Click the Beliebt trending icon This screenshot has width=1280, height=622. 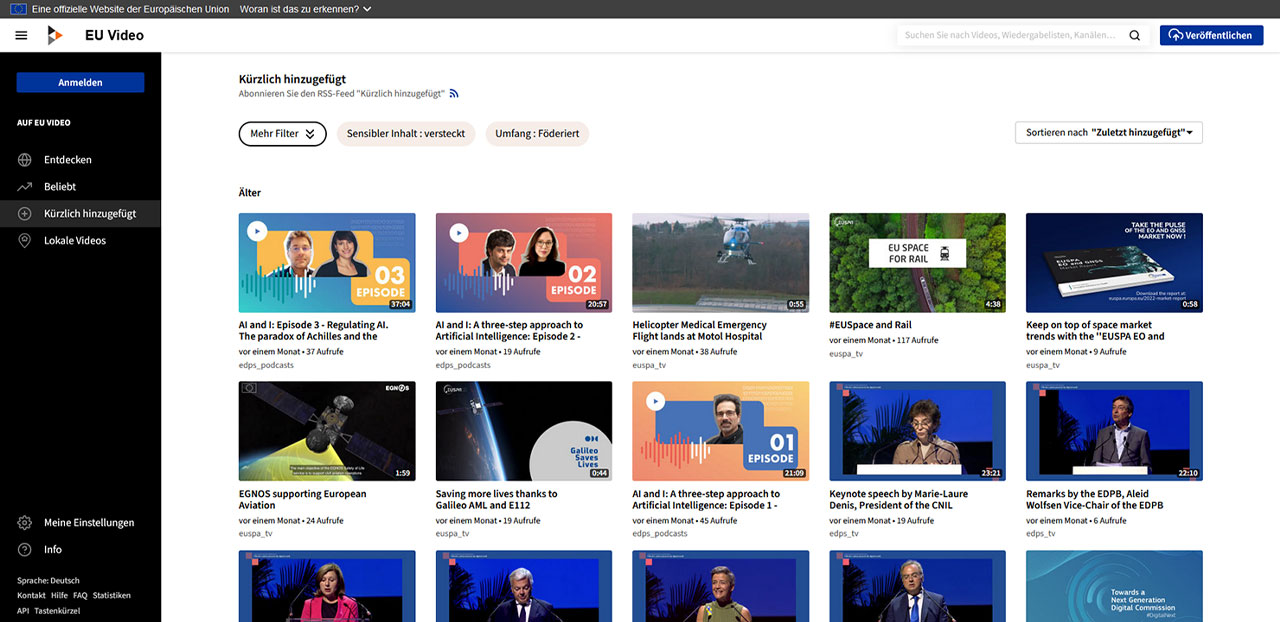point(25,187)
